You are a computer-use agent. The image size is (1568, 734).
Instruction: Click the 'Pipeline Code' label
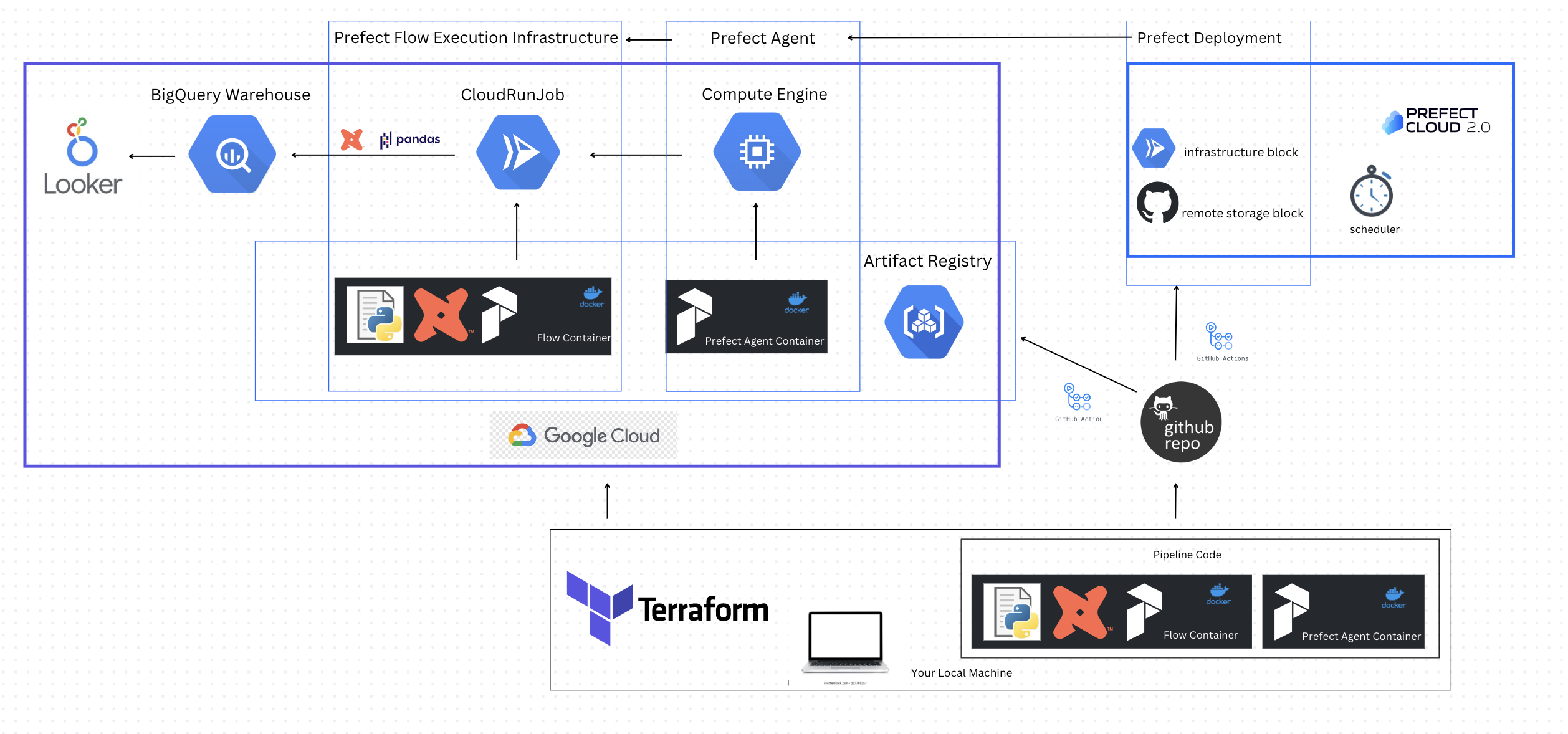1187,555
